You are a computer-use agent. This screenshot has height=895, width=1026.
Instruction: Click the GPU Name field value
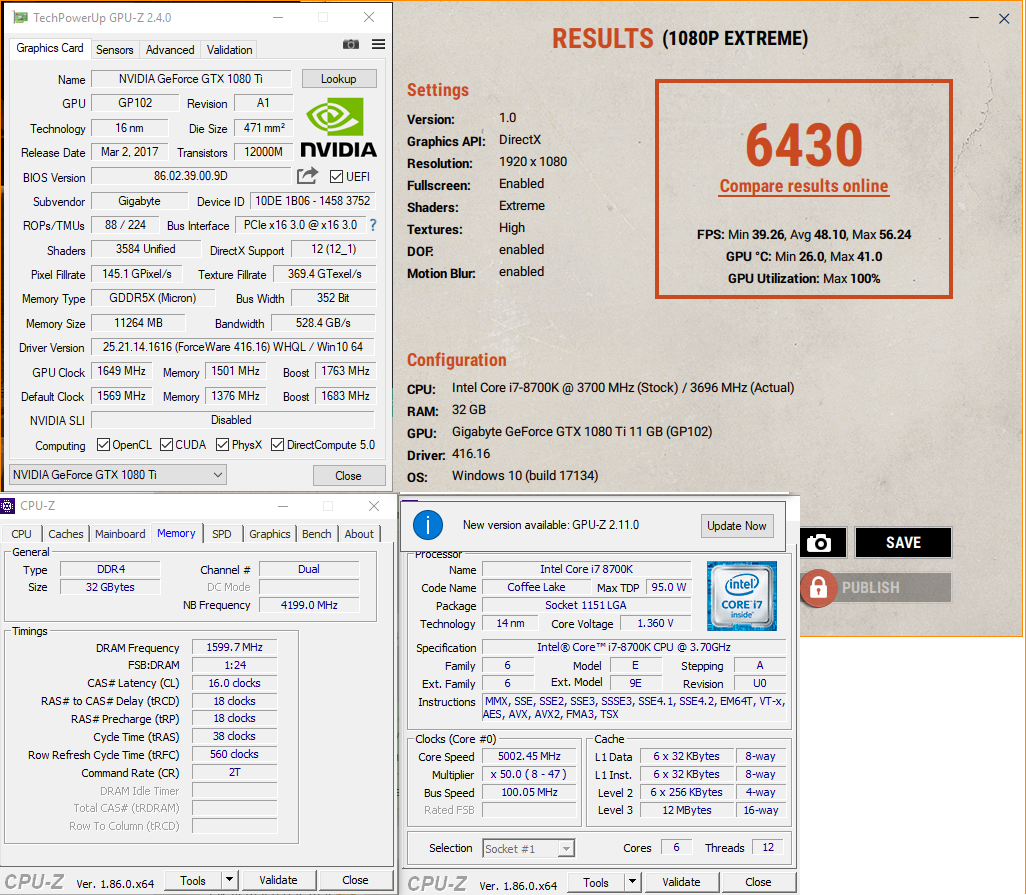click(x=191, y=79)
